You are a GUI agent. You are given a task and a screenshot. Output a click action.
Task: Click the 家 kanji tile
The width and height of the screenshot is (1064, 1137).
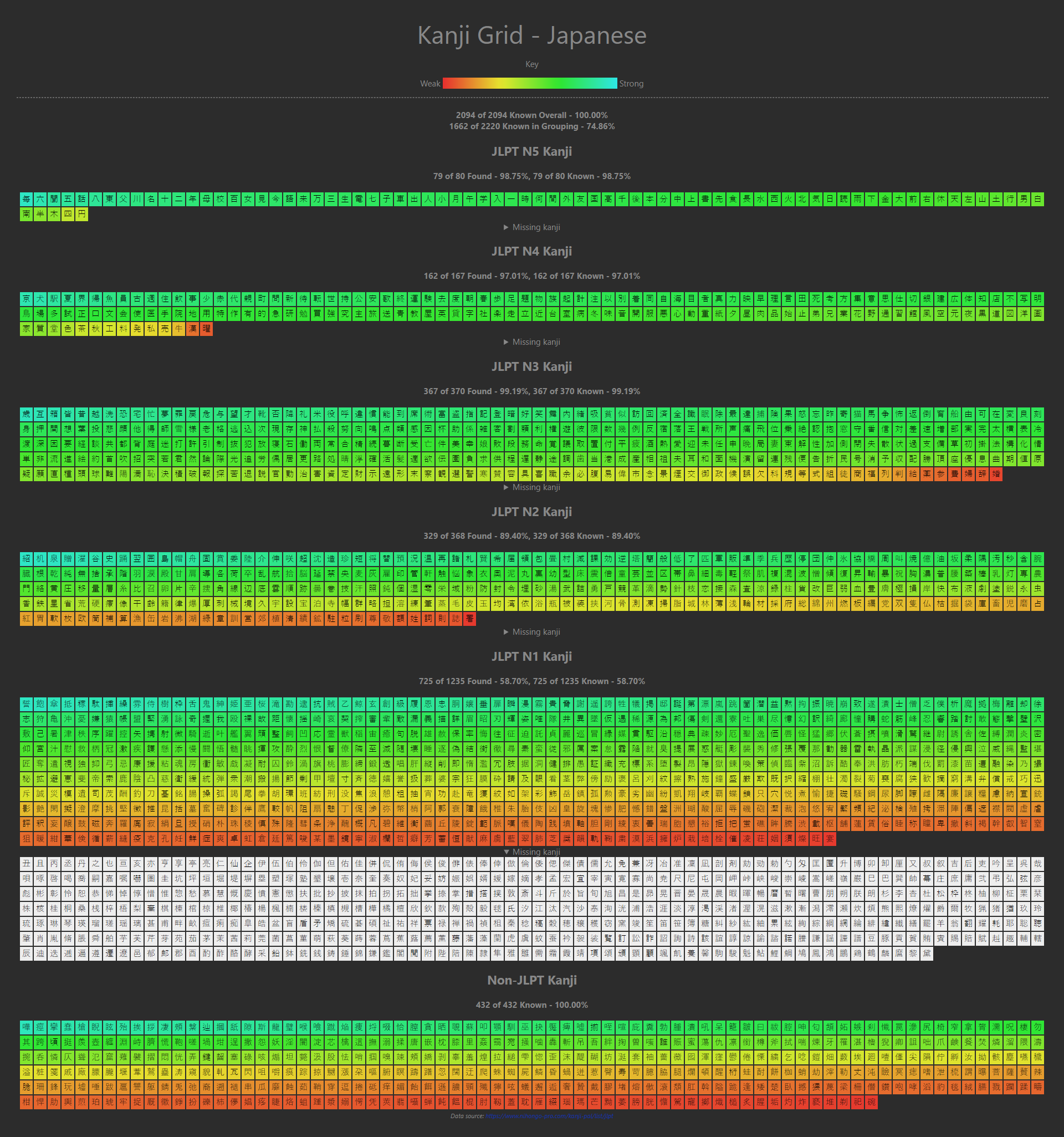[26, 329]
